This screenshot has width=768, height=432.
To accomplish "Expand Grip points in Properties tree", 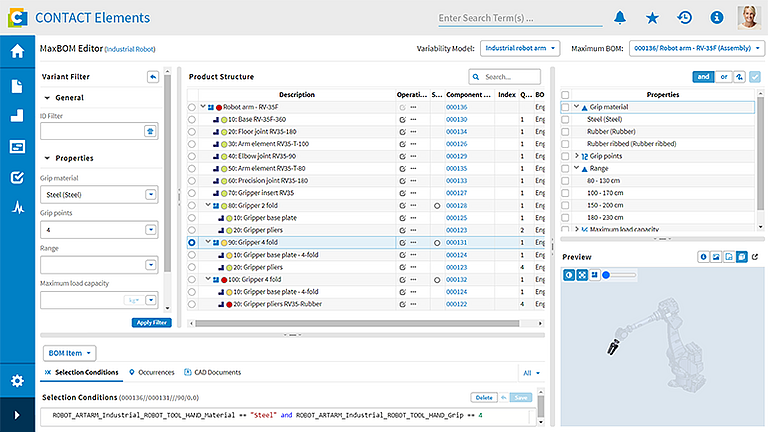I will pos(576,156).
